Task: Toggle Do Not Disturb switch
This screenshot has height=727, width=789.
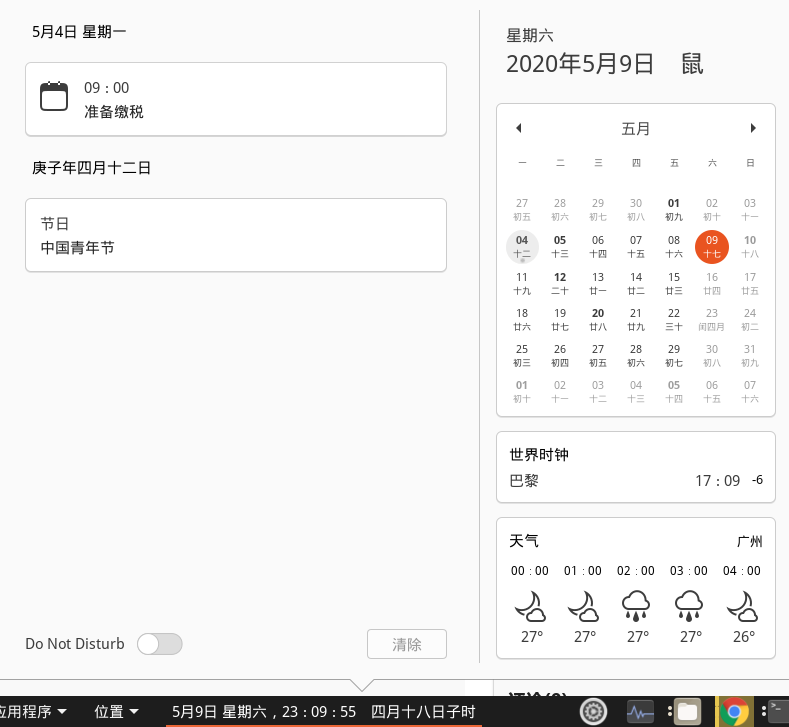Action: click(160, 644)
